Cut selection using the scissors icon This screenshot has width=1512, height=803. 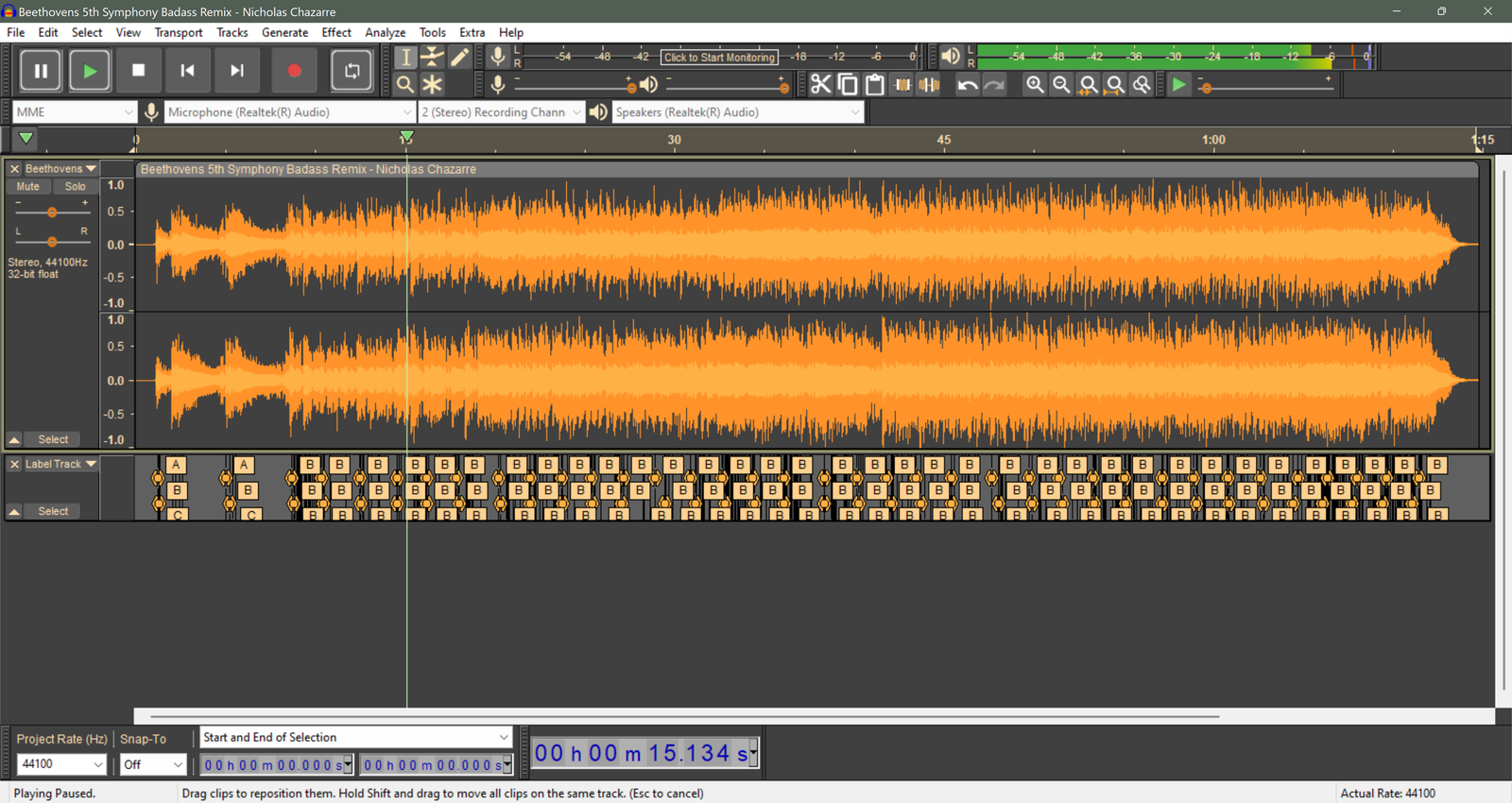(x=820, y=85)
